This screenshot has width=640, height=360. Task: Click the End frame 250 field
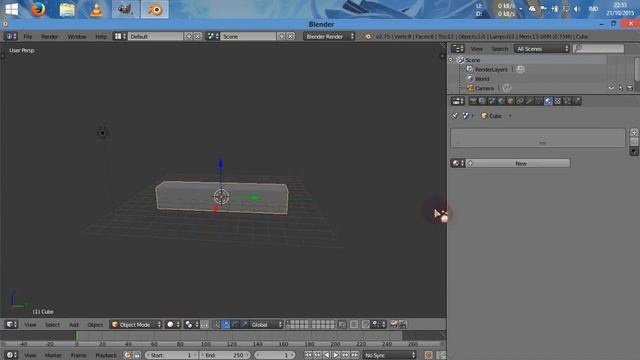tap(225, 355)
